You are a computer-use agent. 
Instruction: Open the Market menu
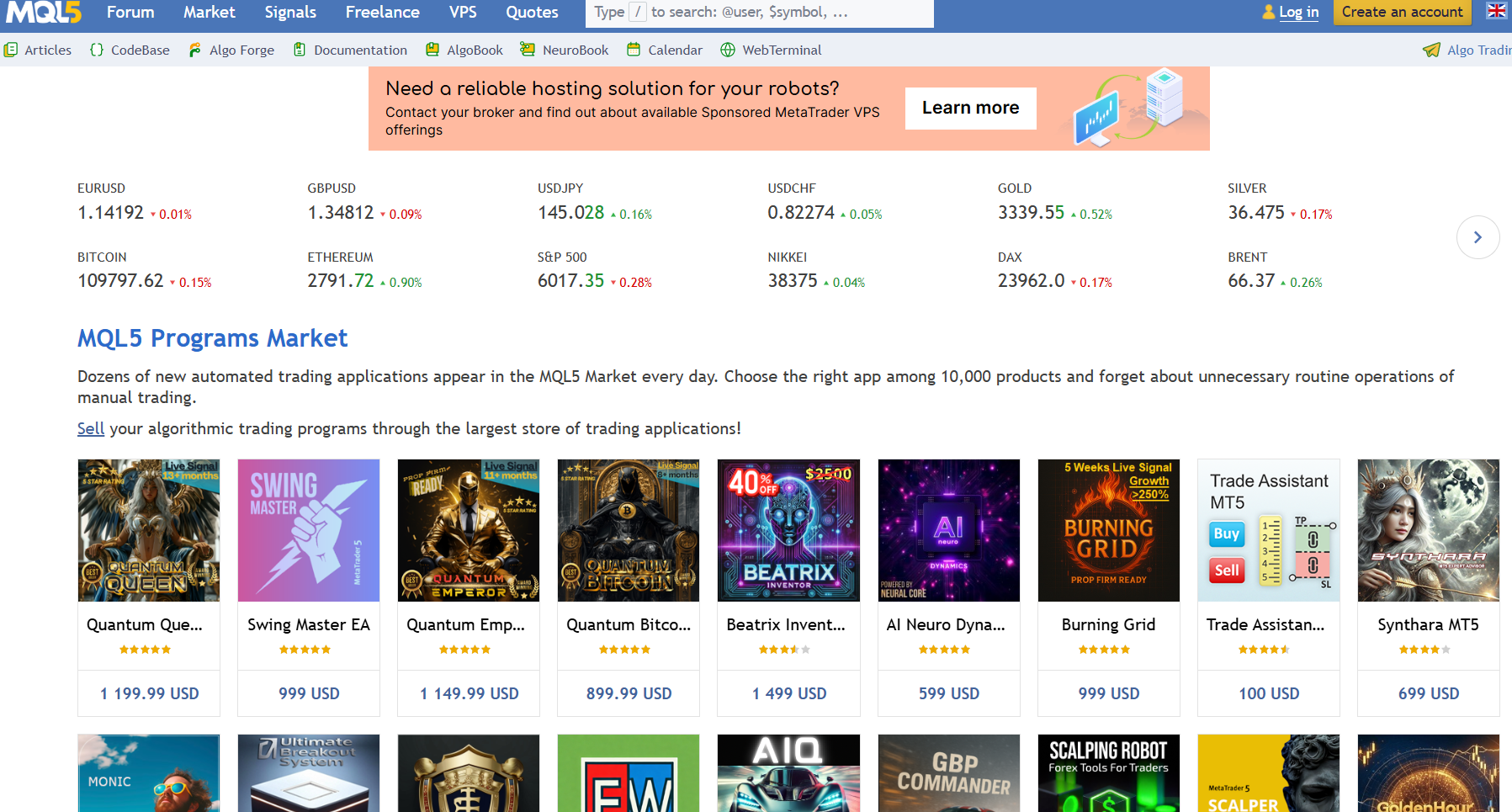(x=210, y=12)
